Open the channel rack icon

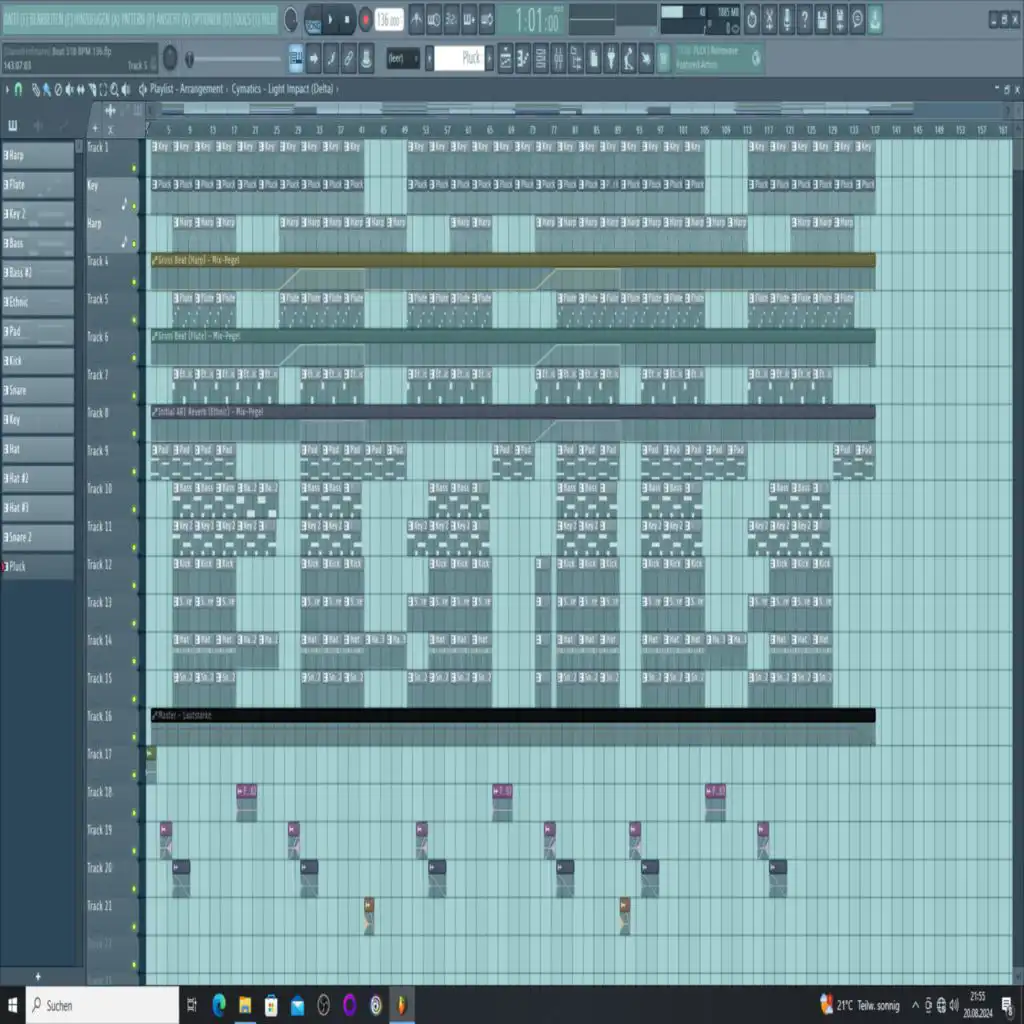tap(541, 59)
